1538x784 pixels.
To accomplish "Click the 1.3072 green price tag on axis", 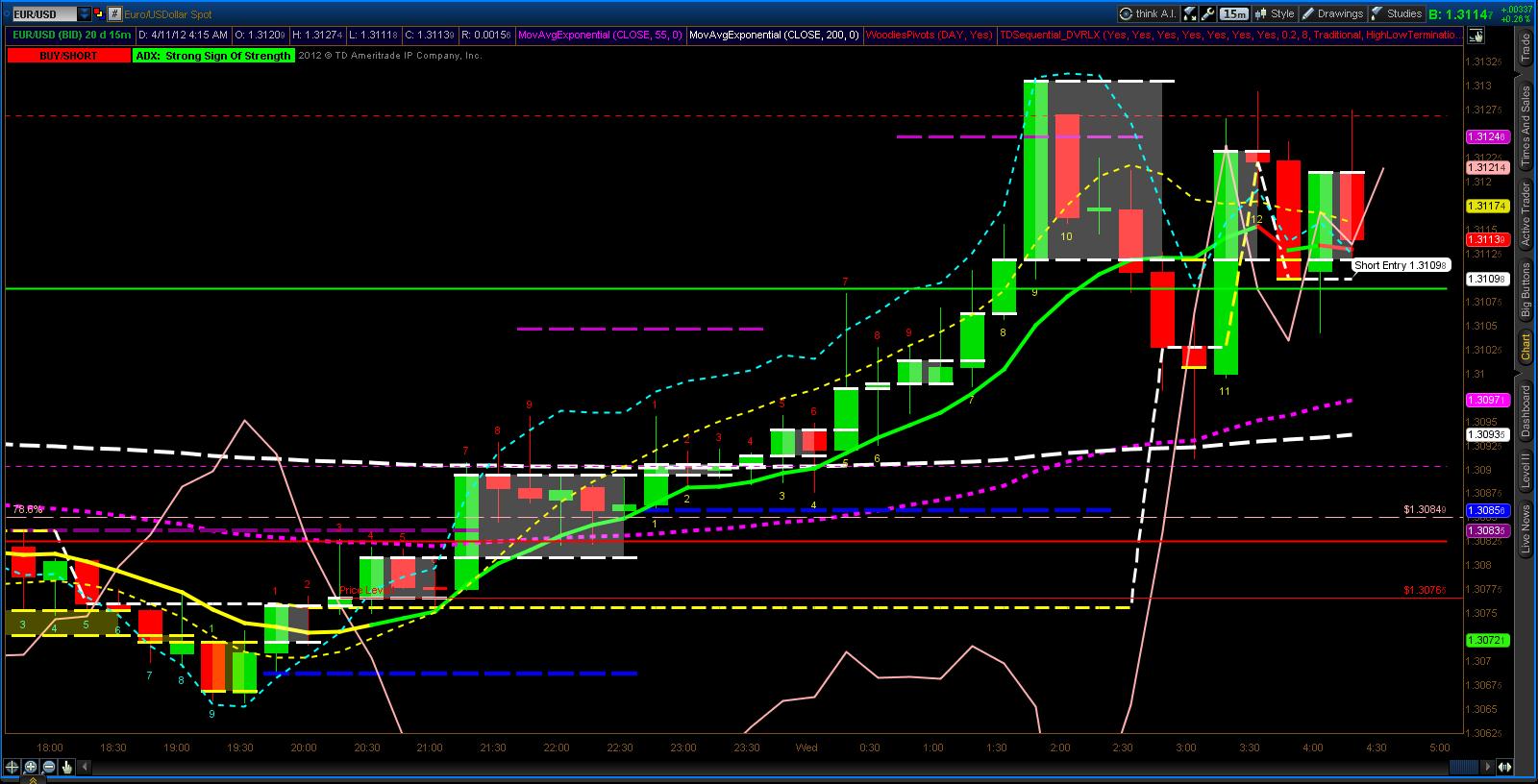I will point(1486,640).
